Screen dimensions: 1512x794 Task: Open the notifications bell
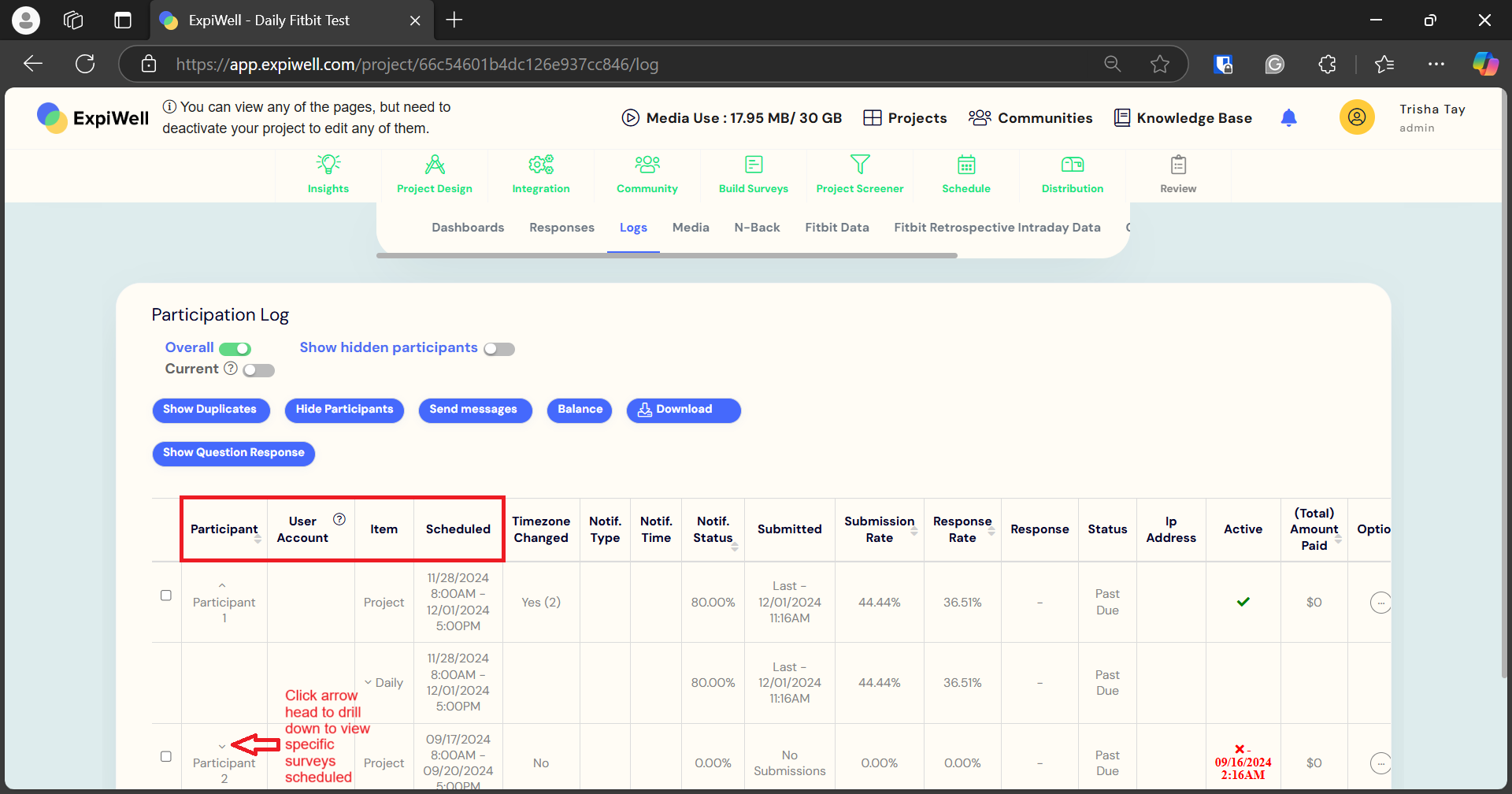(x=1289, y=117)
